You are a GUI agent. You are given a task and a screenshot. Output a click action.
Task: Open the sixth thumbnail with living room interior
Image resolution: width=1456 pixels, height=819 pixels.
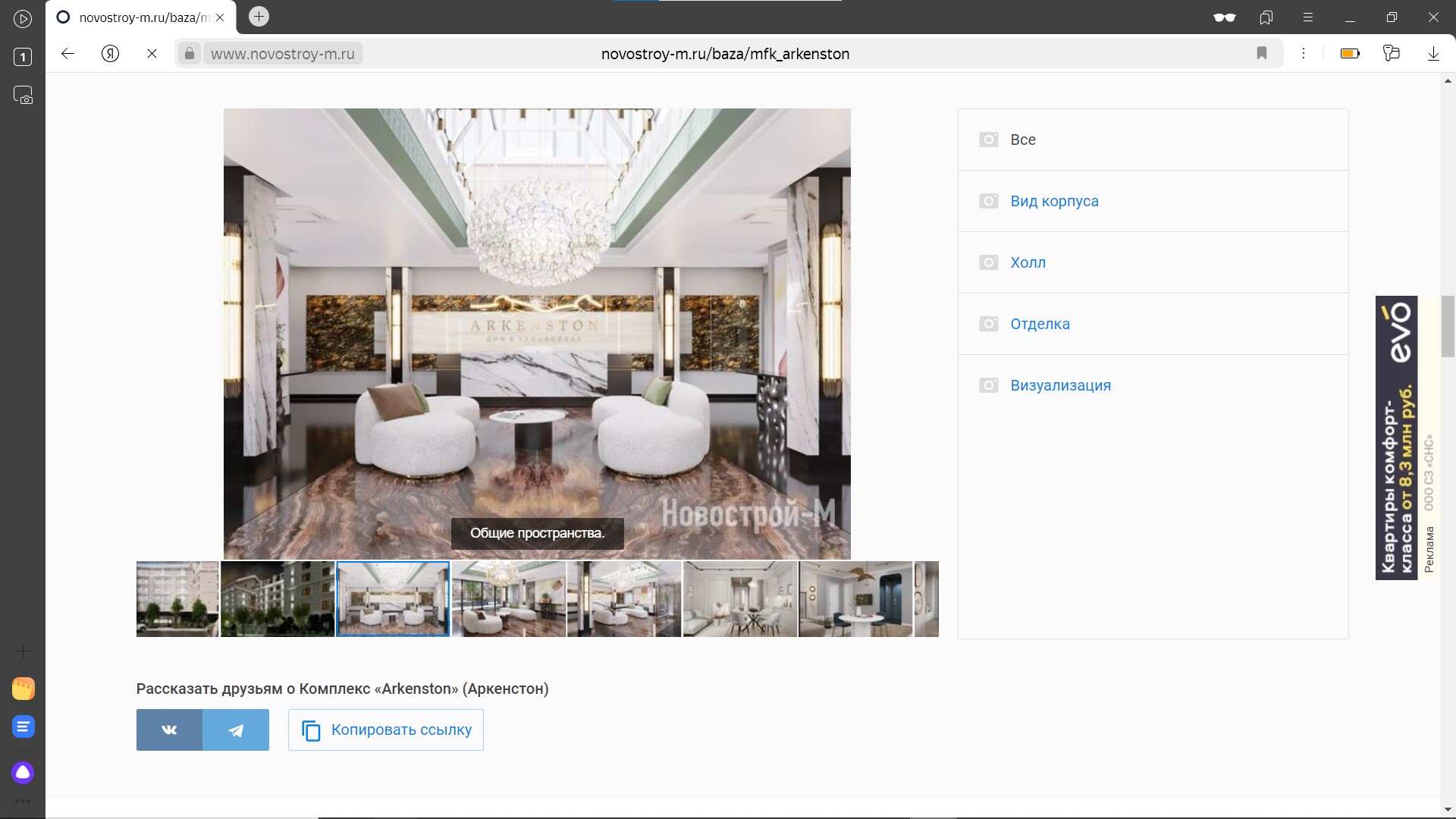[x=740, y=599]
